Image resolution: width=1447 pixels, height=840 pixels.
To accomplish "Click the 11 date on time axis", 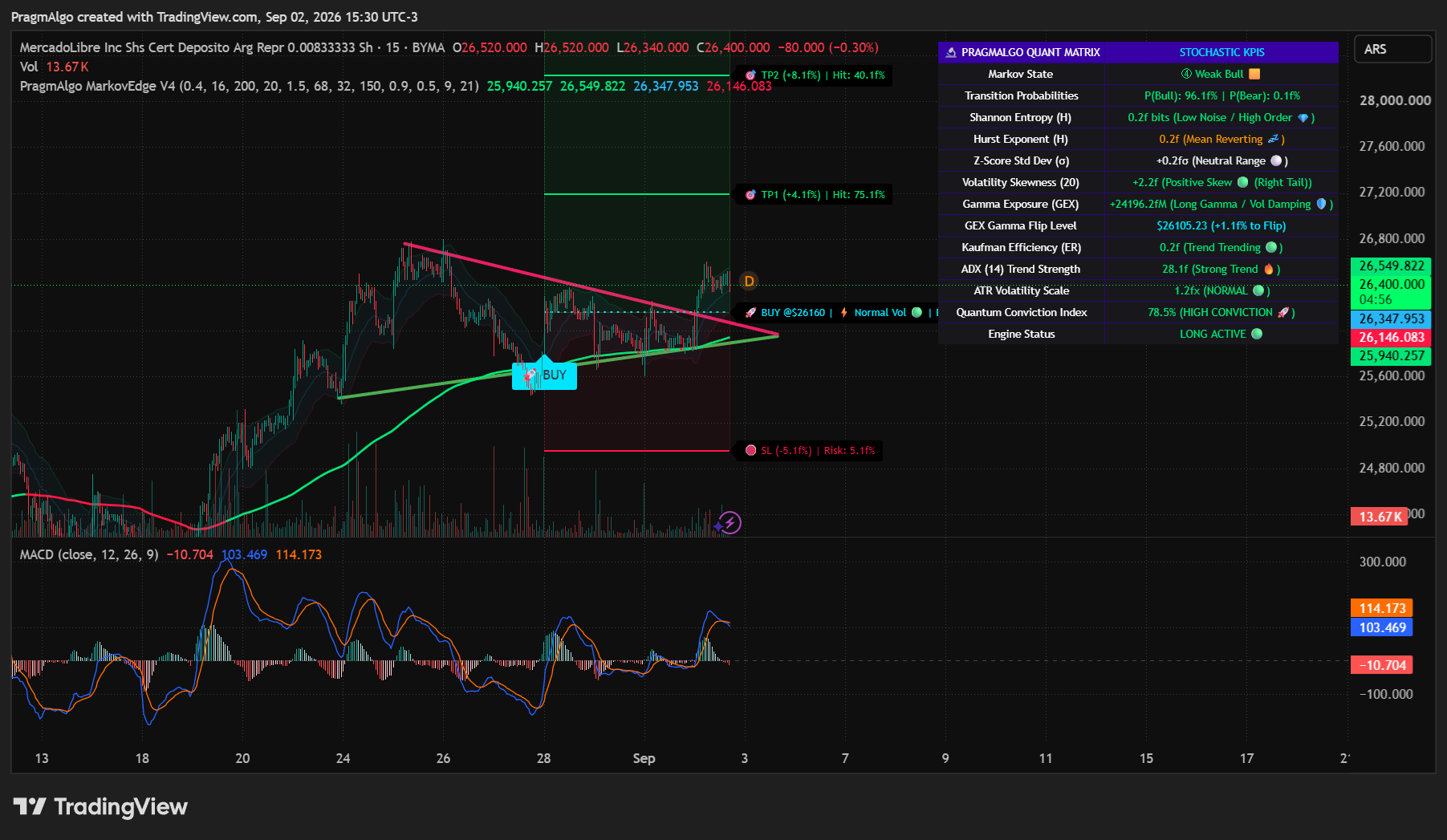I will [1045, 758].
